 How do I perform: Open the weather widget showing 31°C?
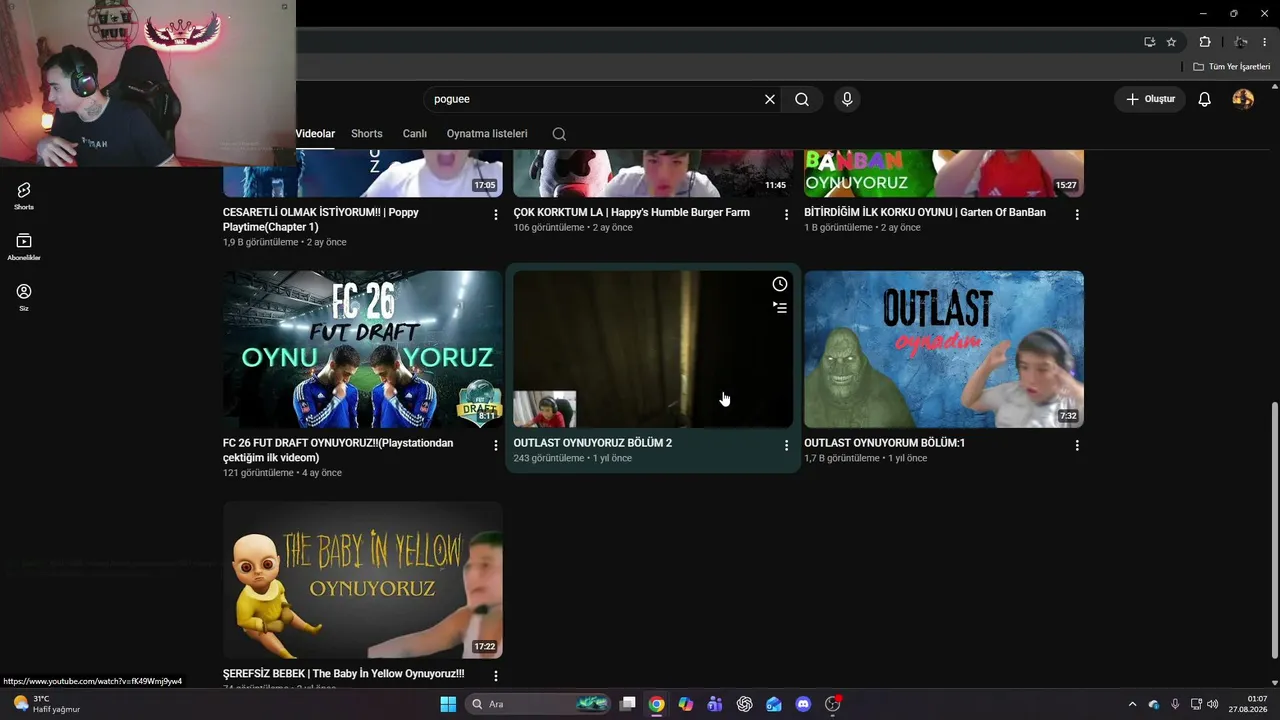tap(48, 704)
